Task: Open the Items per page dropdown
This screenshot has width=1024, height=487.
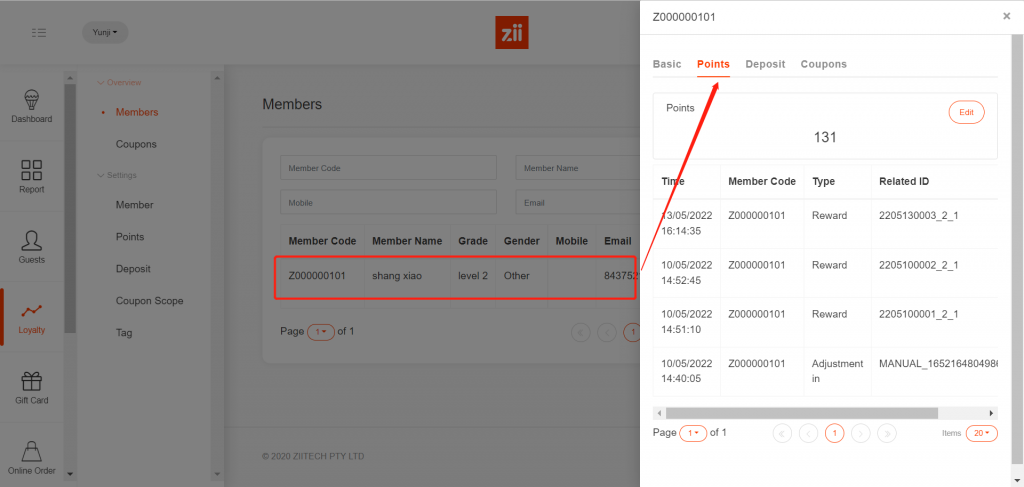Action: [x=981, y=433]
